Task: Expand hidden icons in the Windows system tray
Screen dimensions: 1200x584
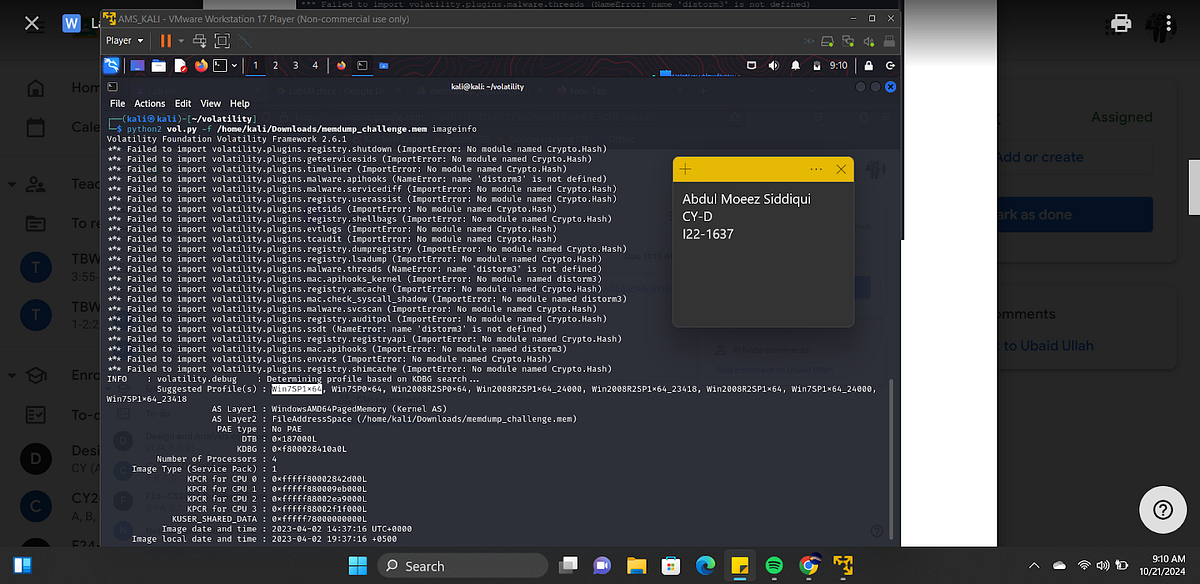Action: (x=1032, y=565)
